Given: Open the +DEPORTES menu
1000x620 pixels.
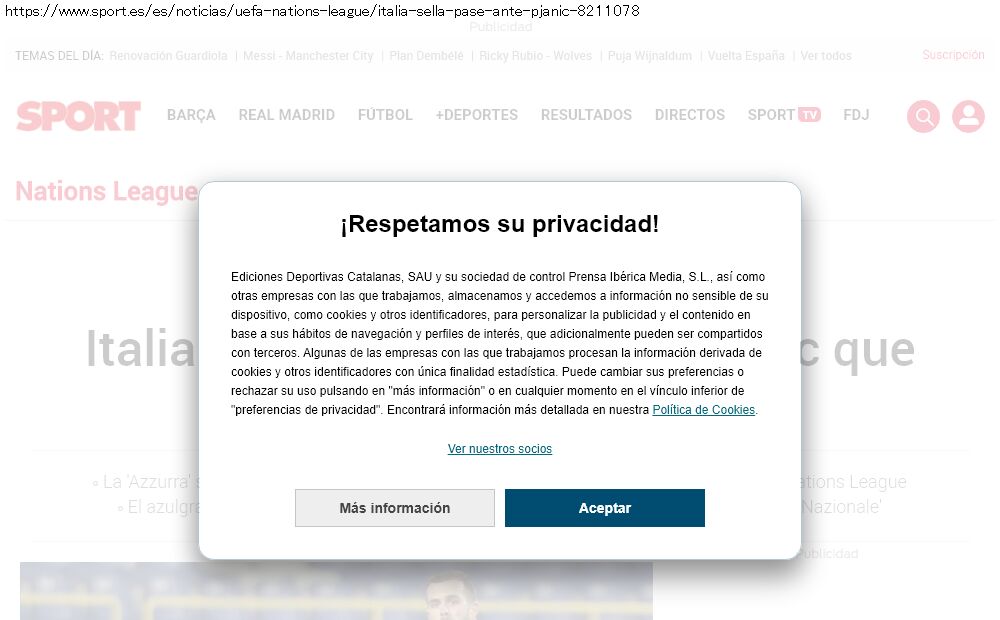Looking at the screenshot, I should (476, 115).
